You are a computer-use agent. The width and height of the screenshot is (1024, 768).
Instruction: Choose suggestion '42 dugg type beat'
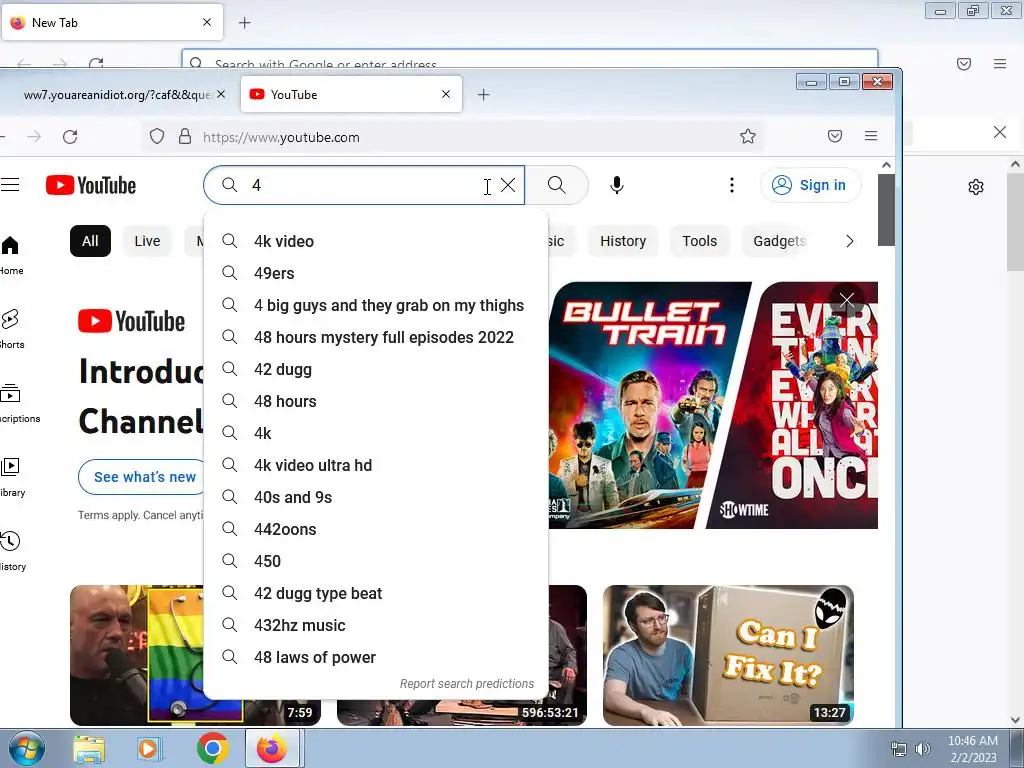point(376,593)
